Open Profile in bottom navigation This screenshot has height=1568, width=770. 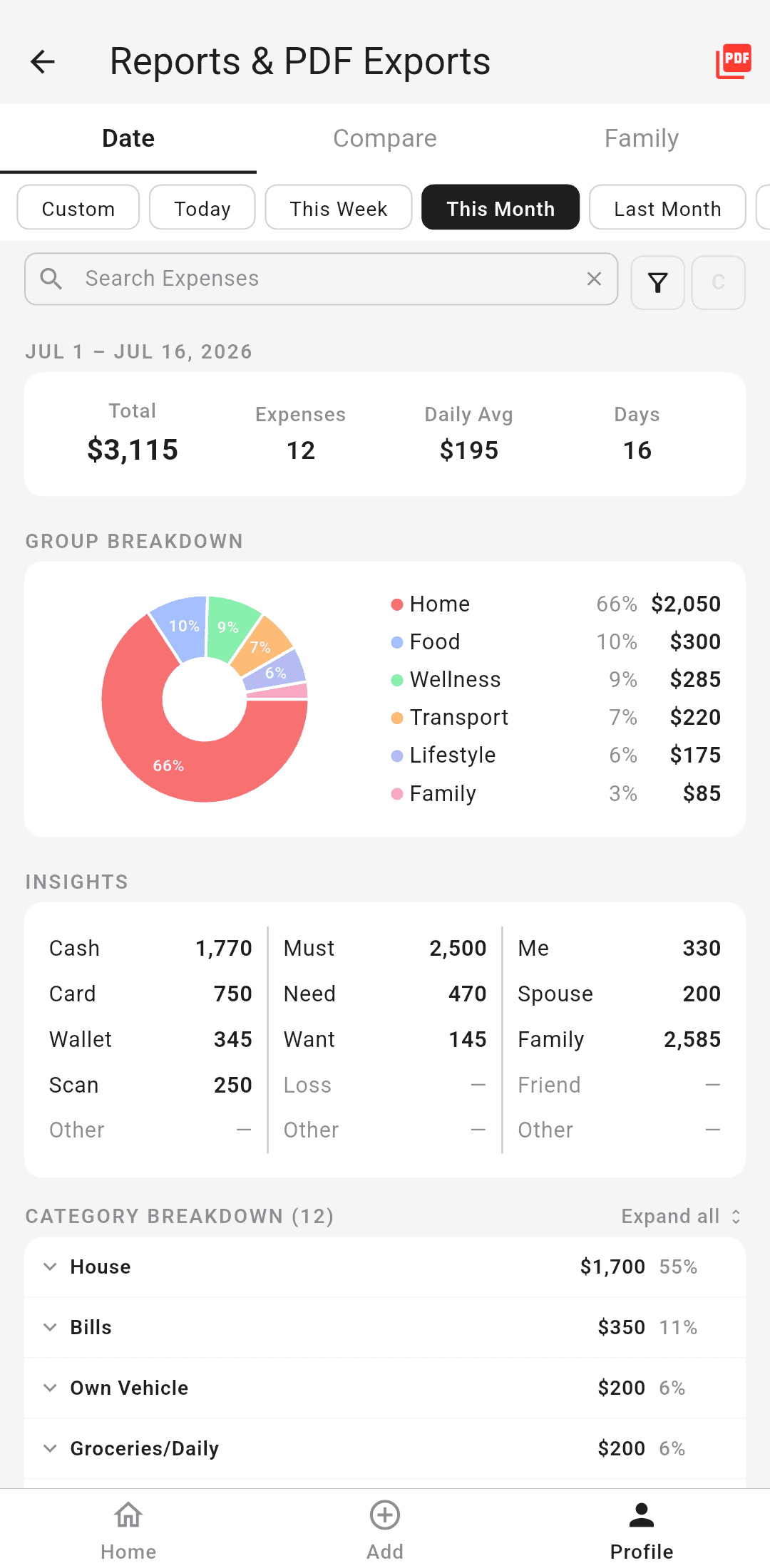(642, 1530)
